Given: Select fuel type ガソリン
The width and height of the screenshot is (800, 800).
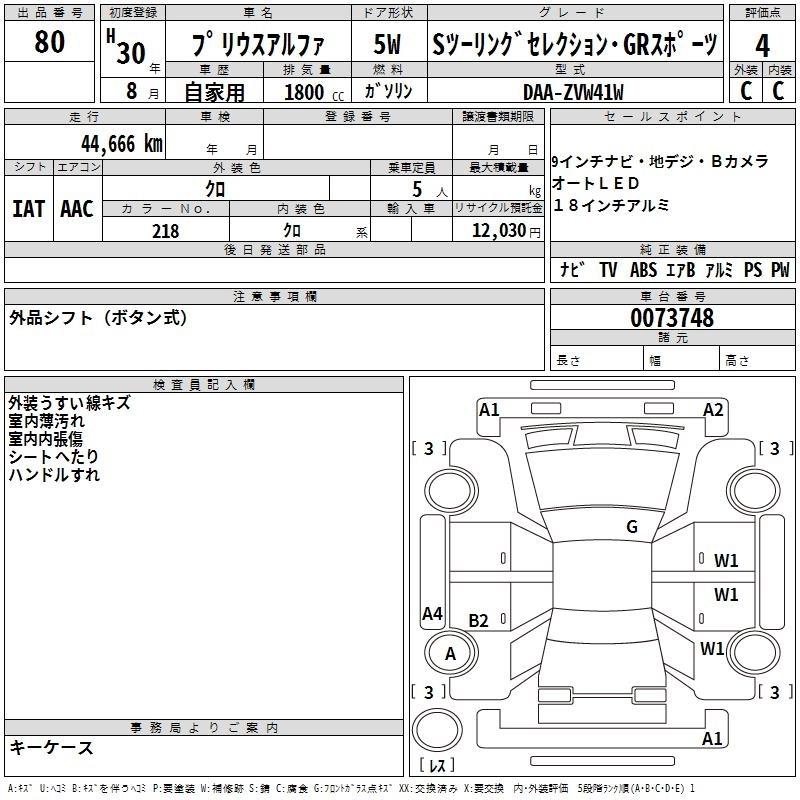Looking at the screenshot, I should click(388, 91).
